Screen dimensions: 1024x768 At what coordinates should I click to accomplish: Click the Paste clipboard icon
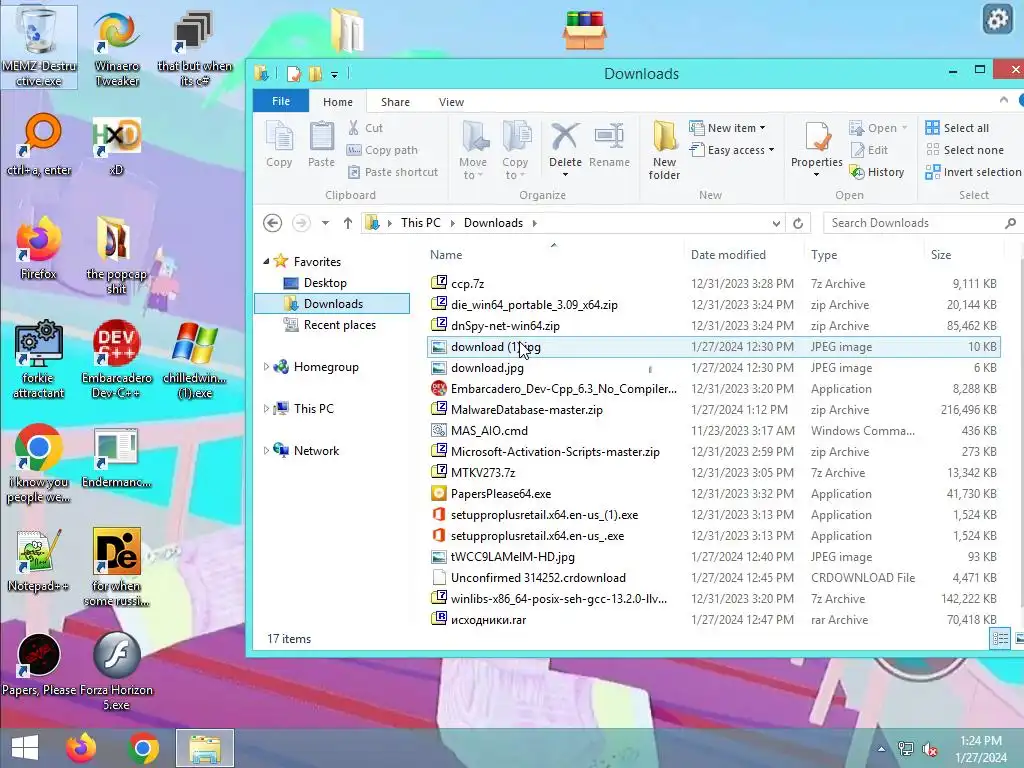pos(321,145)
